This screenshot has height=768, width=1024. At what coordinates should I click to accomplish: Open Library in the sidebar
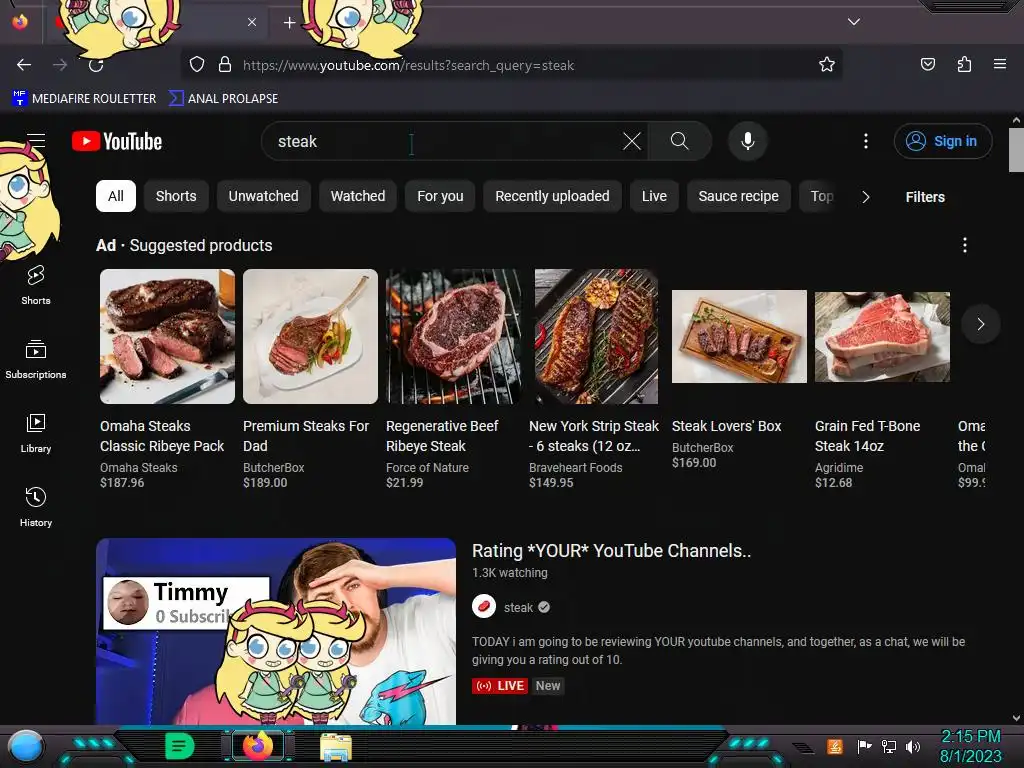coord(36,433)
